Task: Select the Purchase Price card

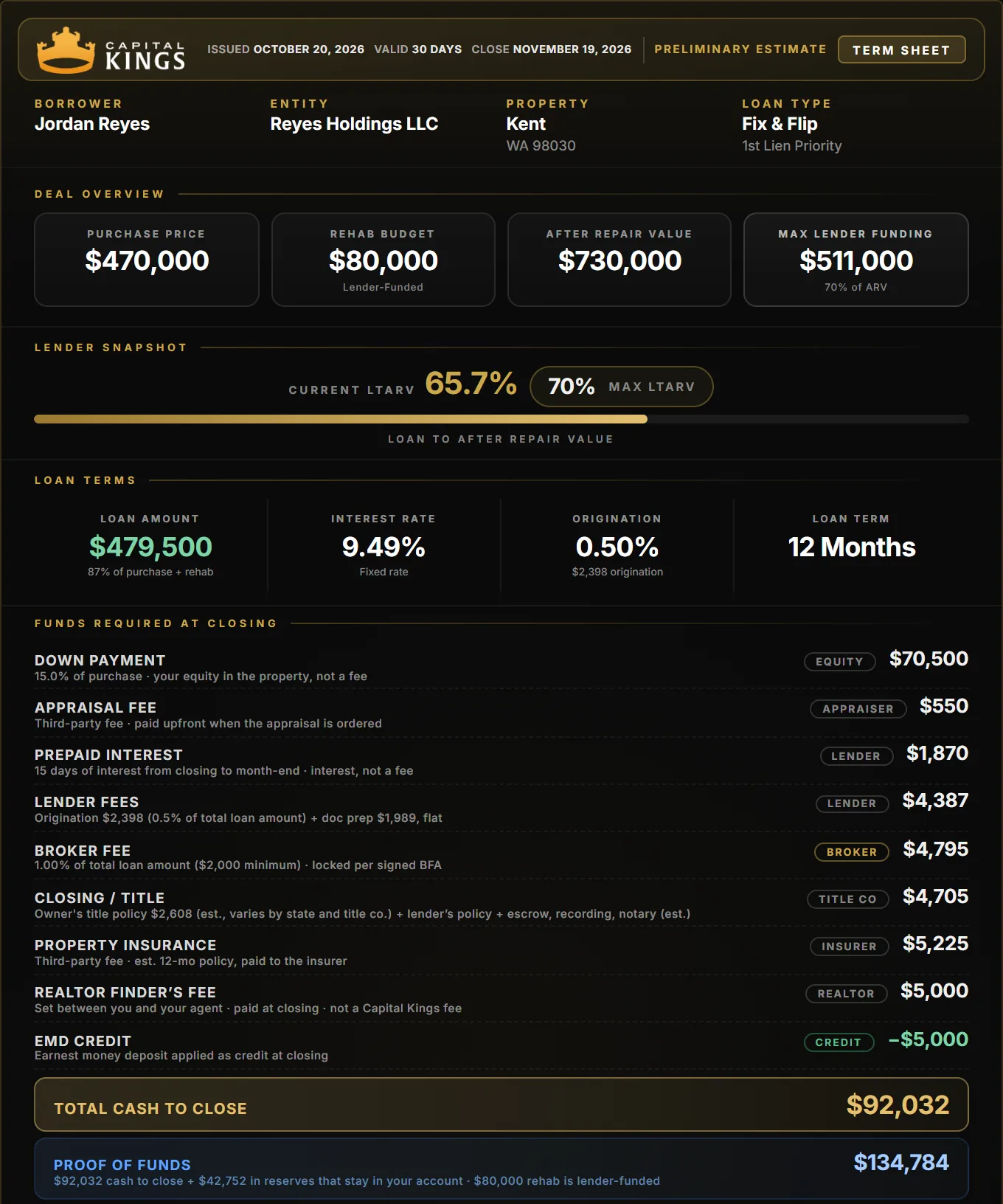Action: pyautogui.click(x=147, y=260)
